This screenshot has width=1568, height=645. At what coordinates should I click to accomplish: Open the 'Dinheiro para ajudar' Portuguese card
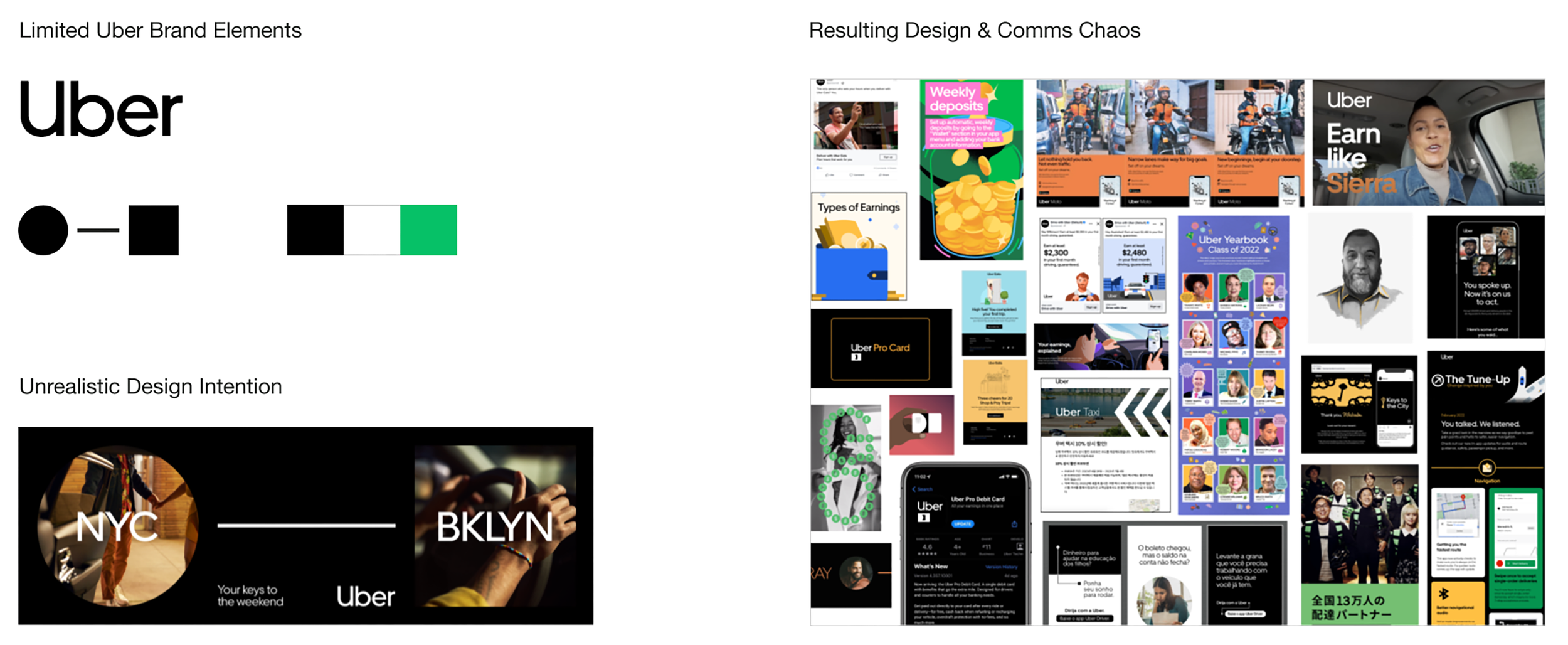(x=1085, y=575)
